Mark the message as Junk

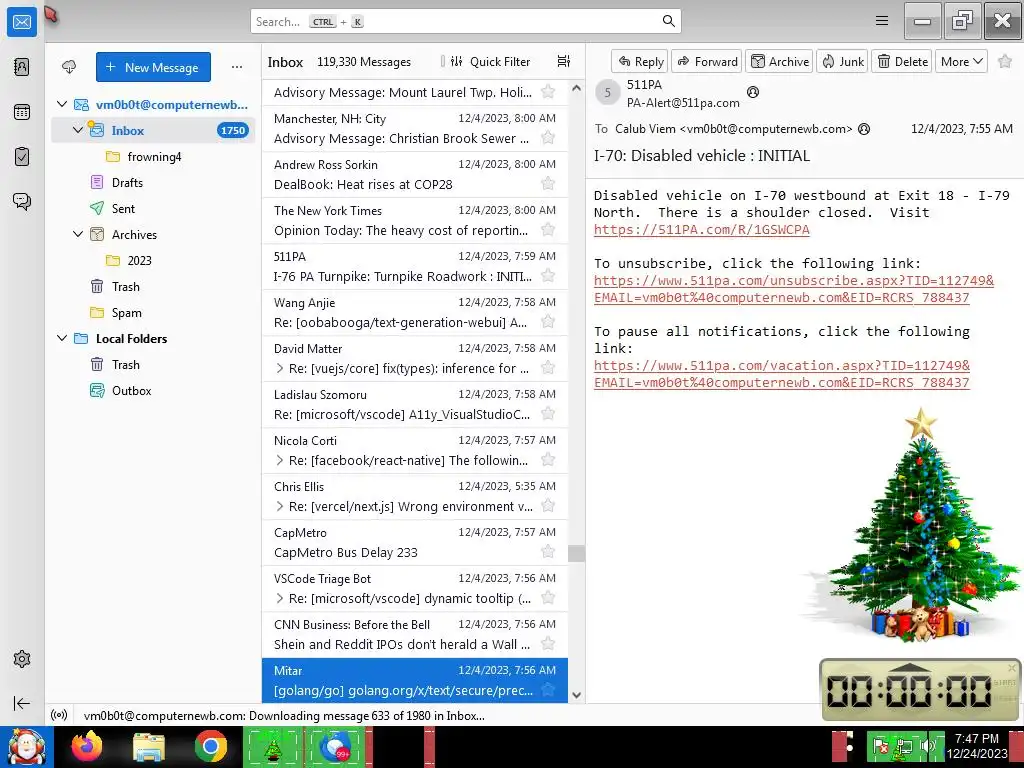[x=842, y=61]
